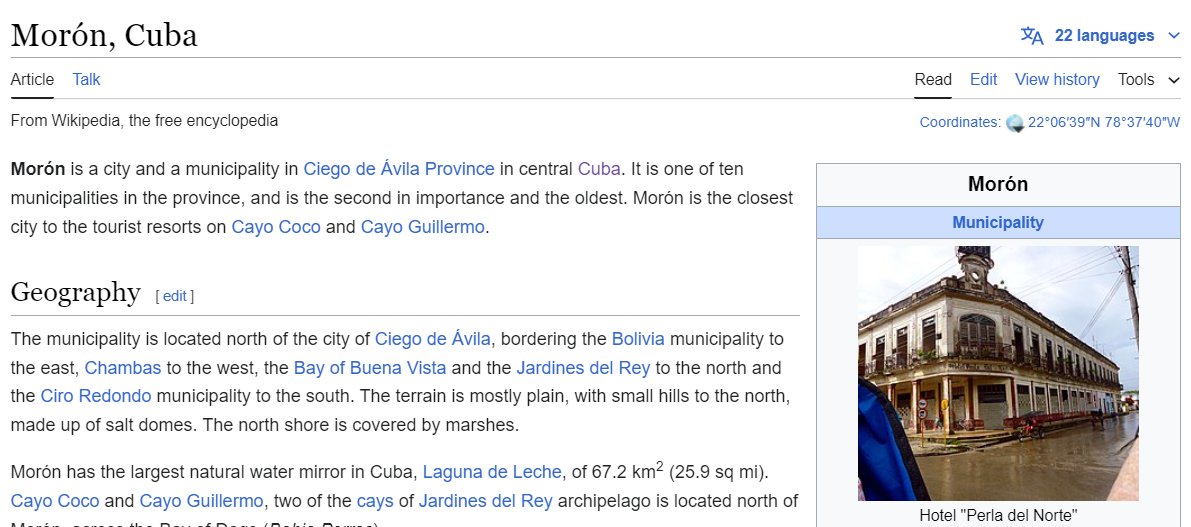Screen dimensions: 1191x527
Task: Select the Article tab
Action: click(x=32, y=80)
